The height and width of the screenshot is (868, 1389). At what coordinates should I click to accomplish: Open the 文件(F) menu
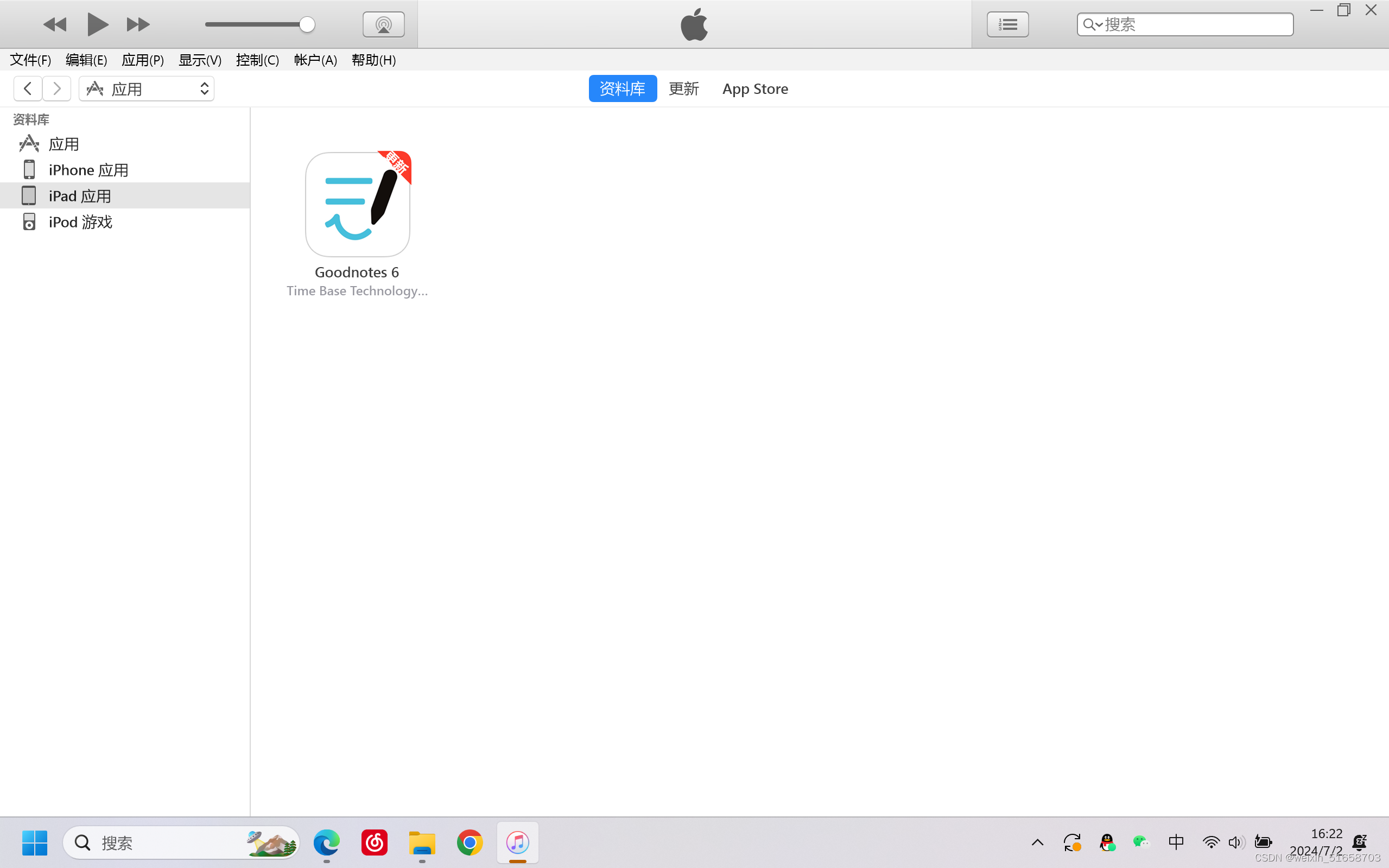(x=30, y=60)
